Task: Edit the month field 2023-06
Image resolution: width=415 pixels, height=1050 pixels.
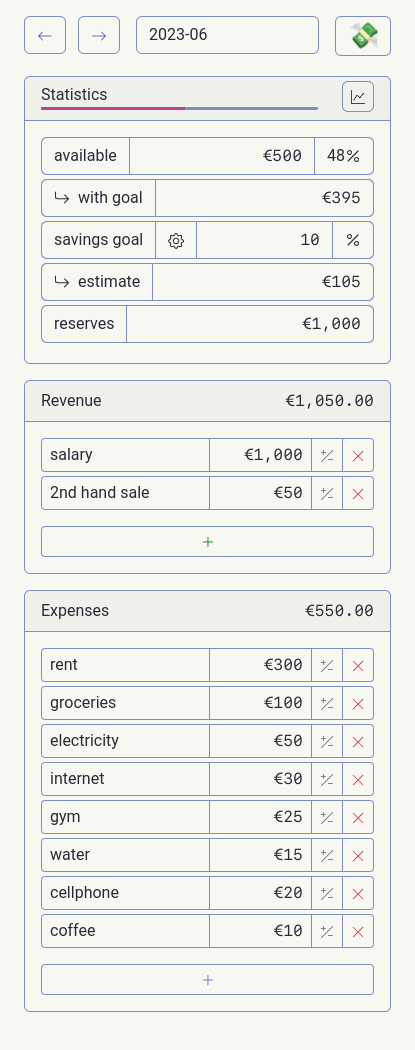Action: (x=228, y=35)
